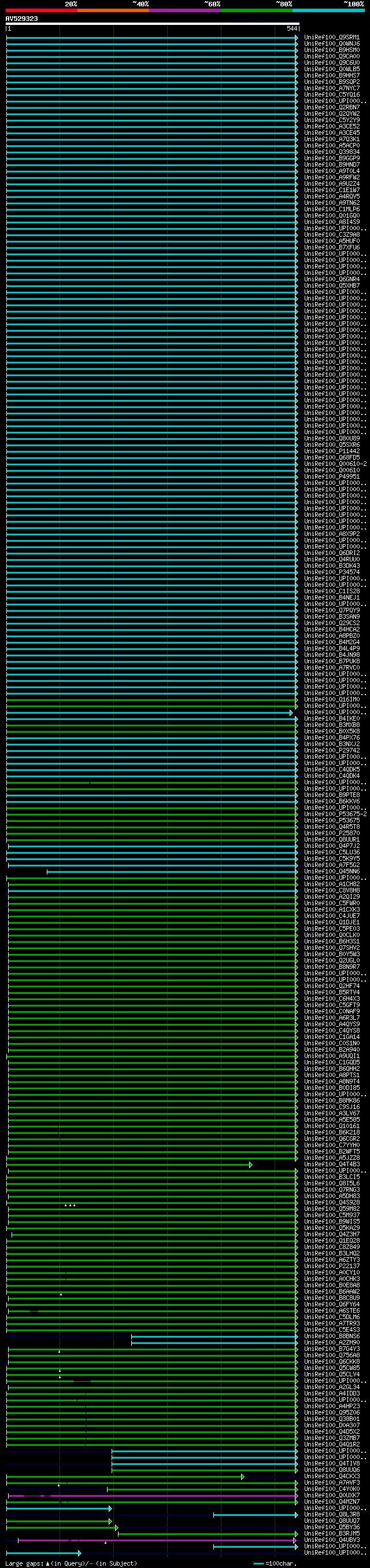Select the hit UniRef100_C1E1W7
Viewport: 370px width, 1568px height.
[x=332, y=190]
